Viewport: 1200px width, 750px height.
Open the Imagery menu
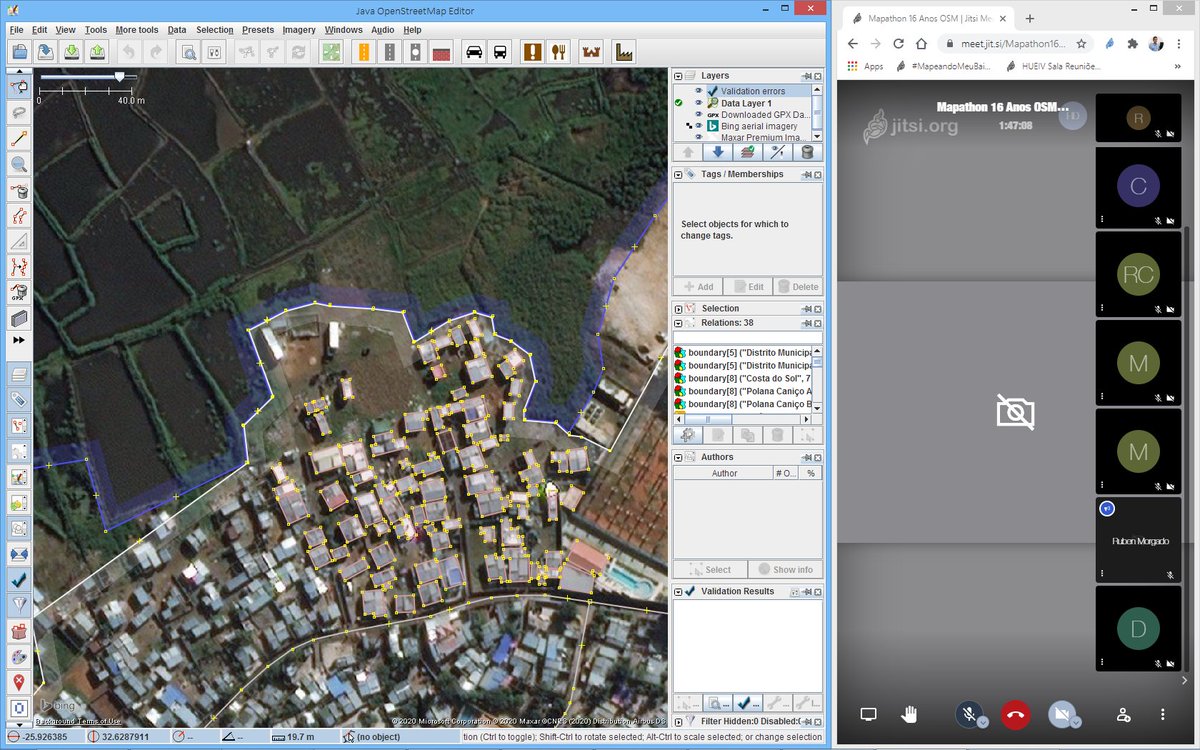[x=299, y=30]
